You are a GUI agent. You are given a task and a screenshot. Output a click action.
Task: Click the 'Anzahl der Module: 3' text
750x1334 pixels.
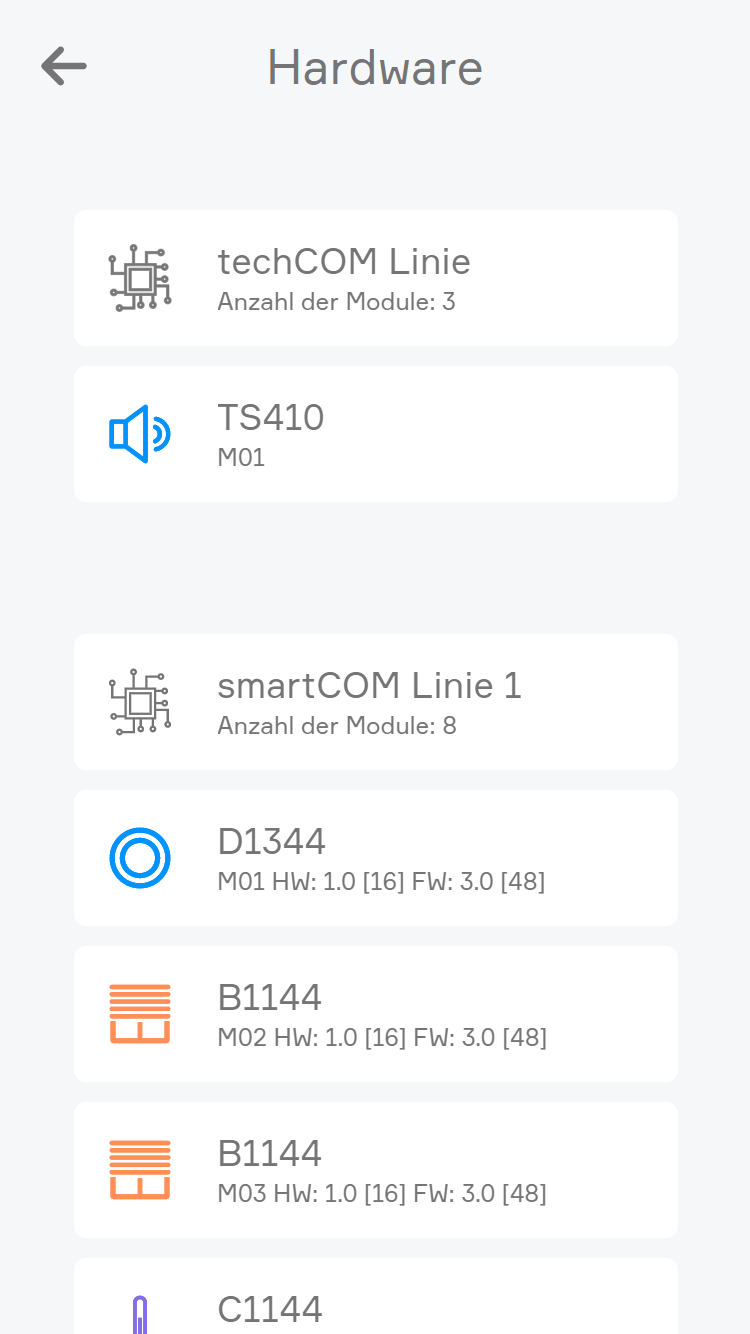336,302
